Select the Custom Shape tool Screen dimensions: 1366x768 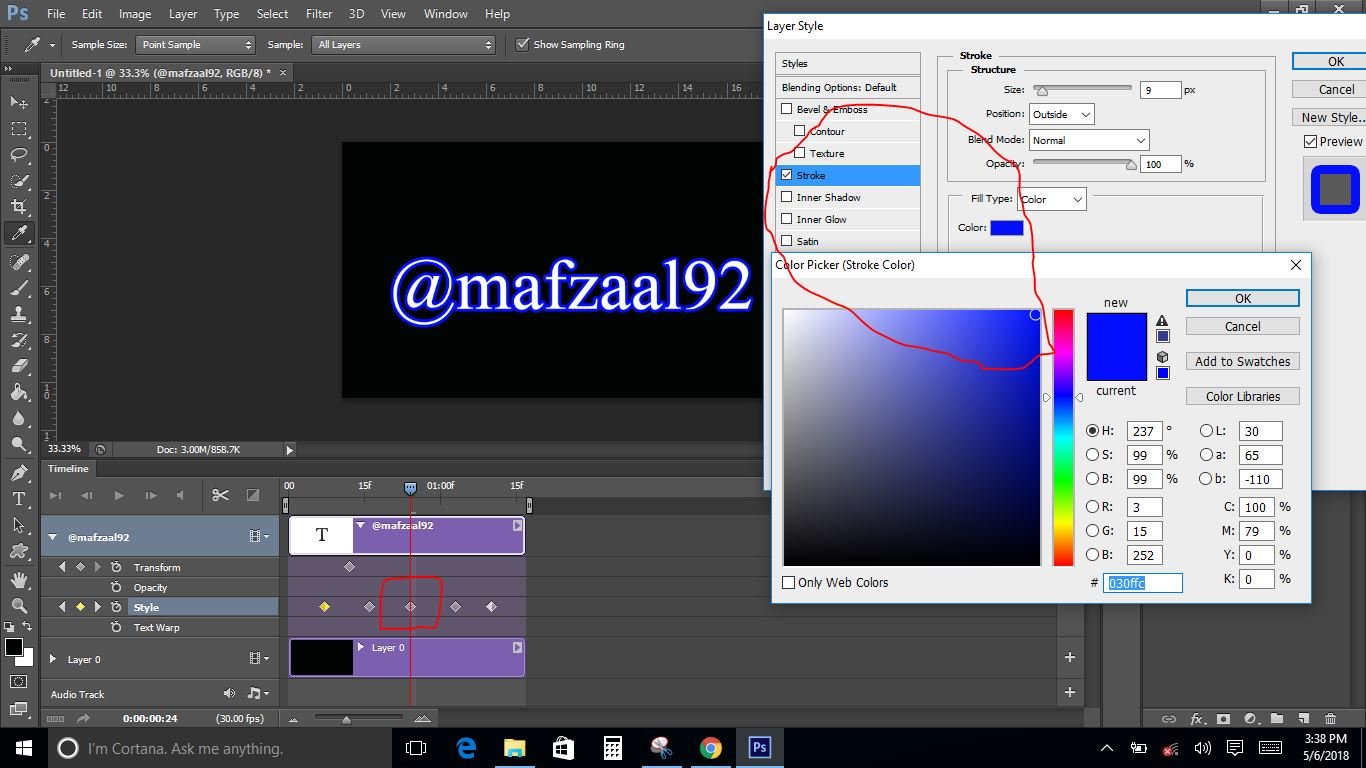point(19,551)
